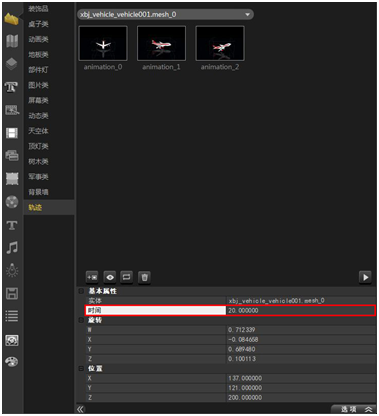Screen dimensions: 379x416
Task: Collapse the 位置 properties group
Action: (x=81, y=369)
